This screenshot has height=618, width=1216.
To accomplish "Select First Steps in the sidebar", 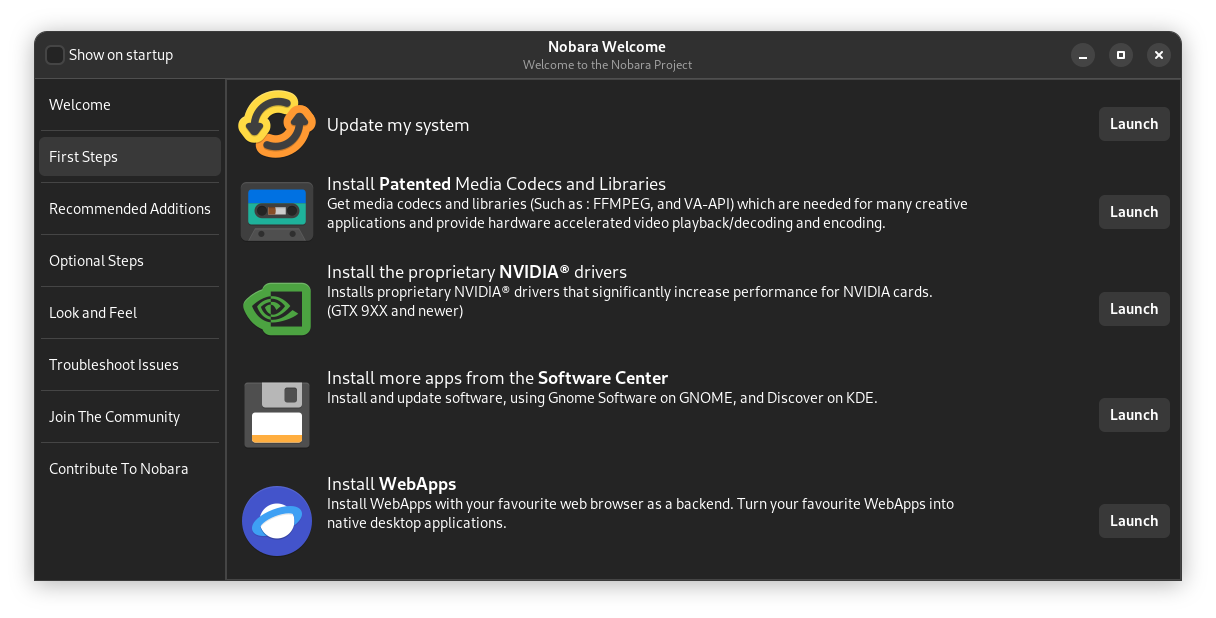I will [130, 157].
